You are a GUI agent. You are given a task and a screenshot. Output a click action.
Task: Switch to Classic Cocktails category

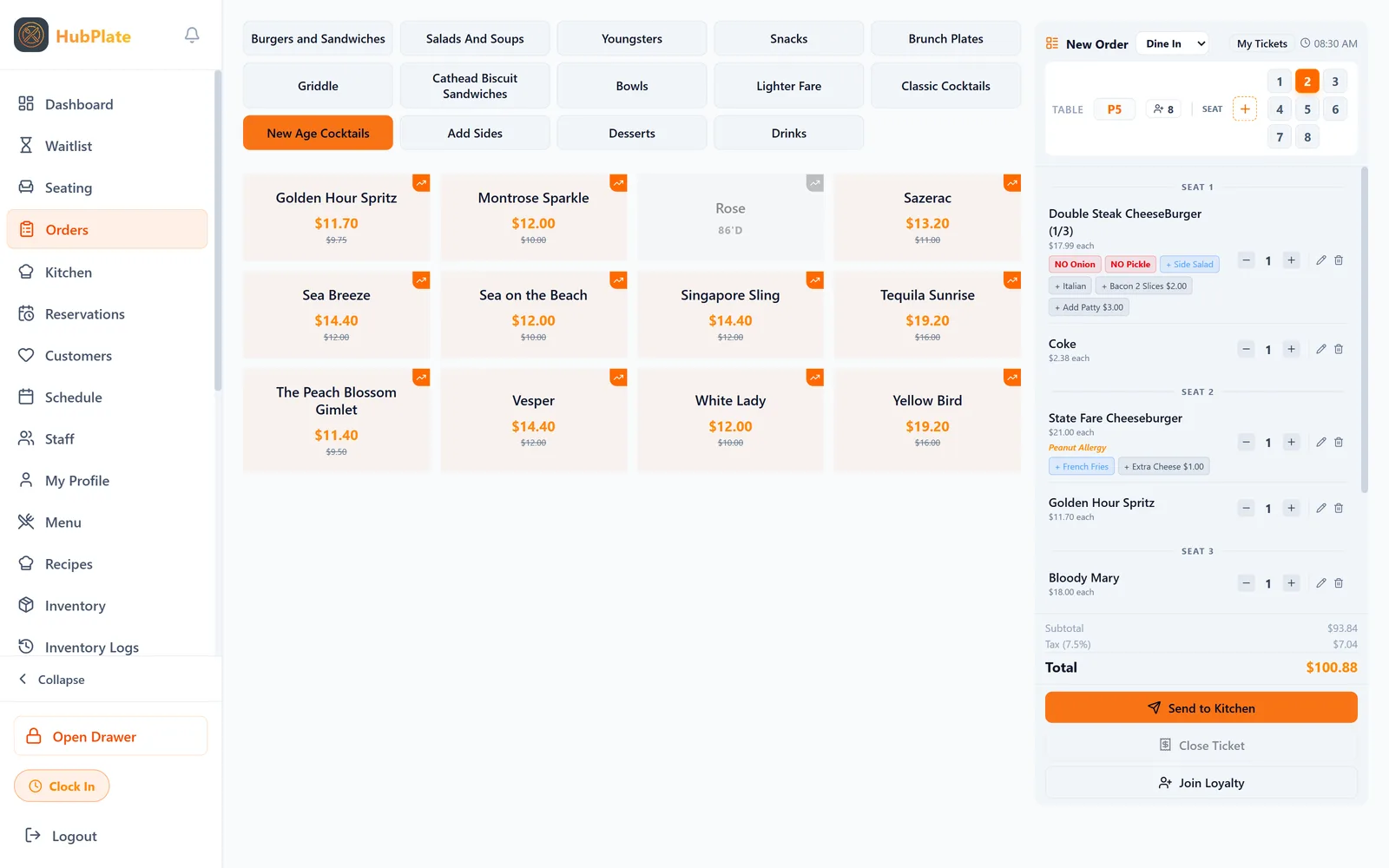tap(945, 86)
